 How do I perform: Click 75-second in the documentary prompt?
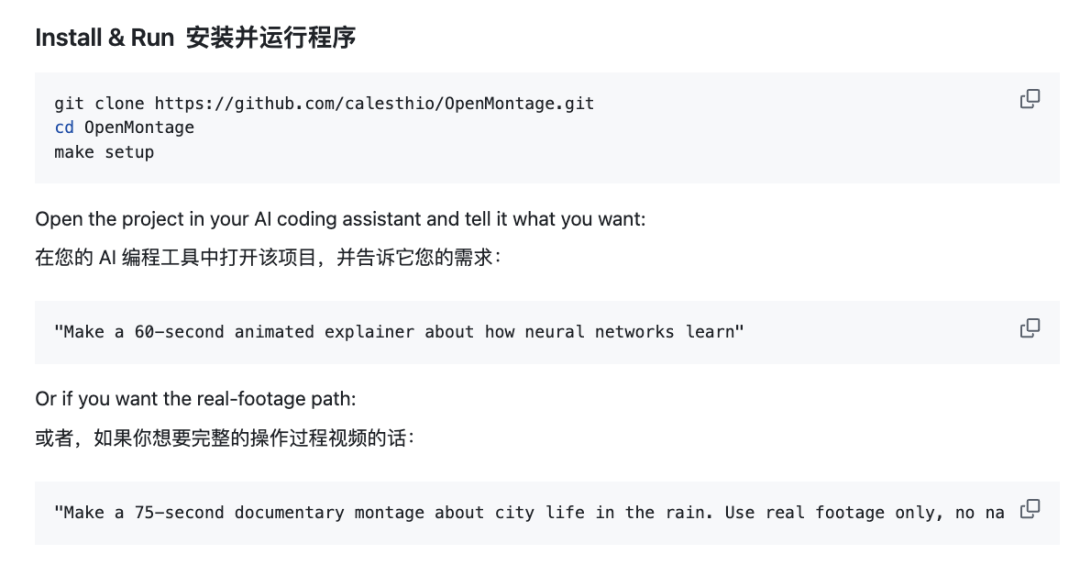tap(179, 513)
